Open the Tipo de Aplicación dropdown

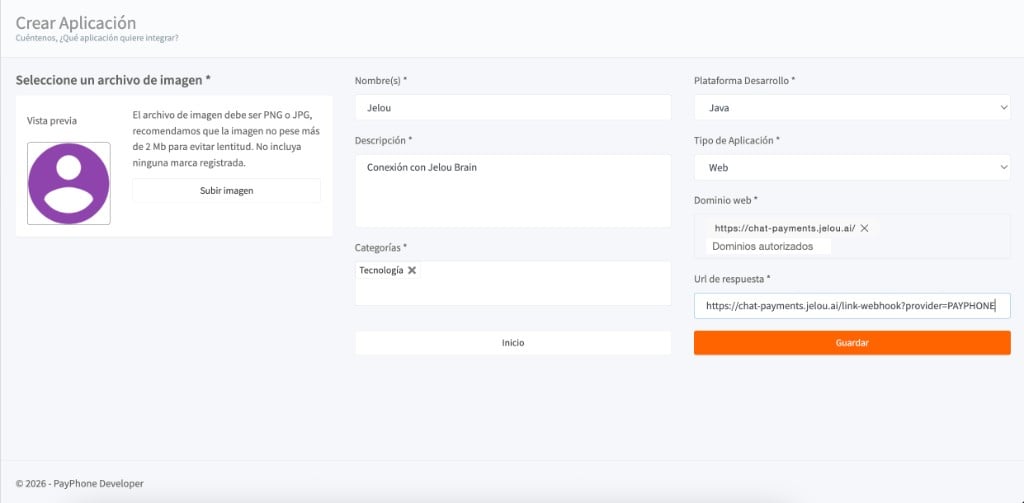pos(852,167)
